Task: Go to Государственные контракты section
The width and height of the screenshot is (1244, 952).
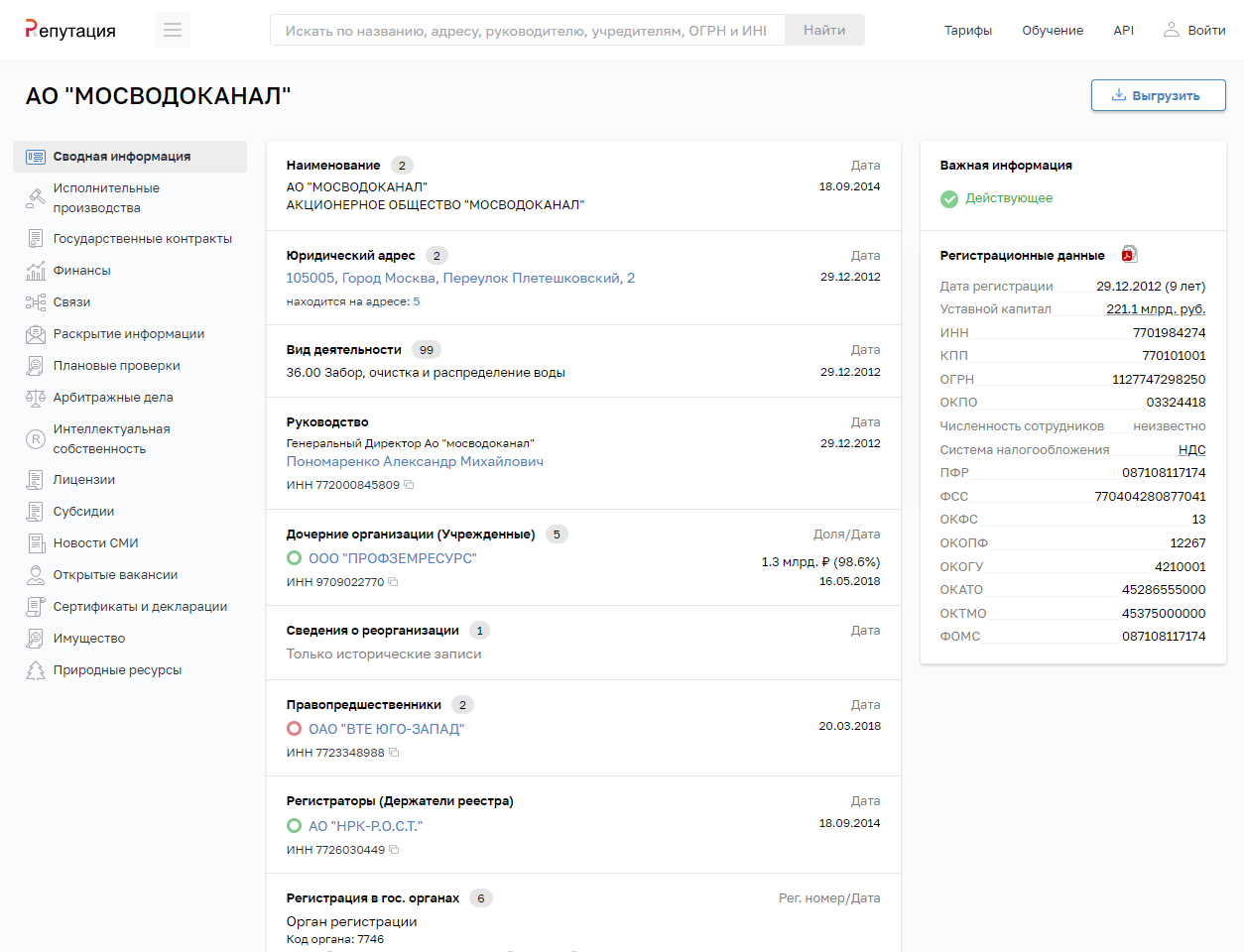Action: click(142, 239)
